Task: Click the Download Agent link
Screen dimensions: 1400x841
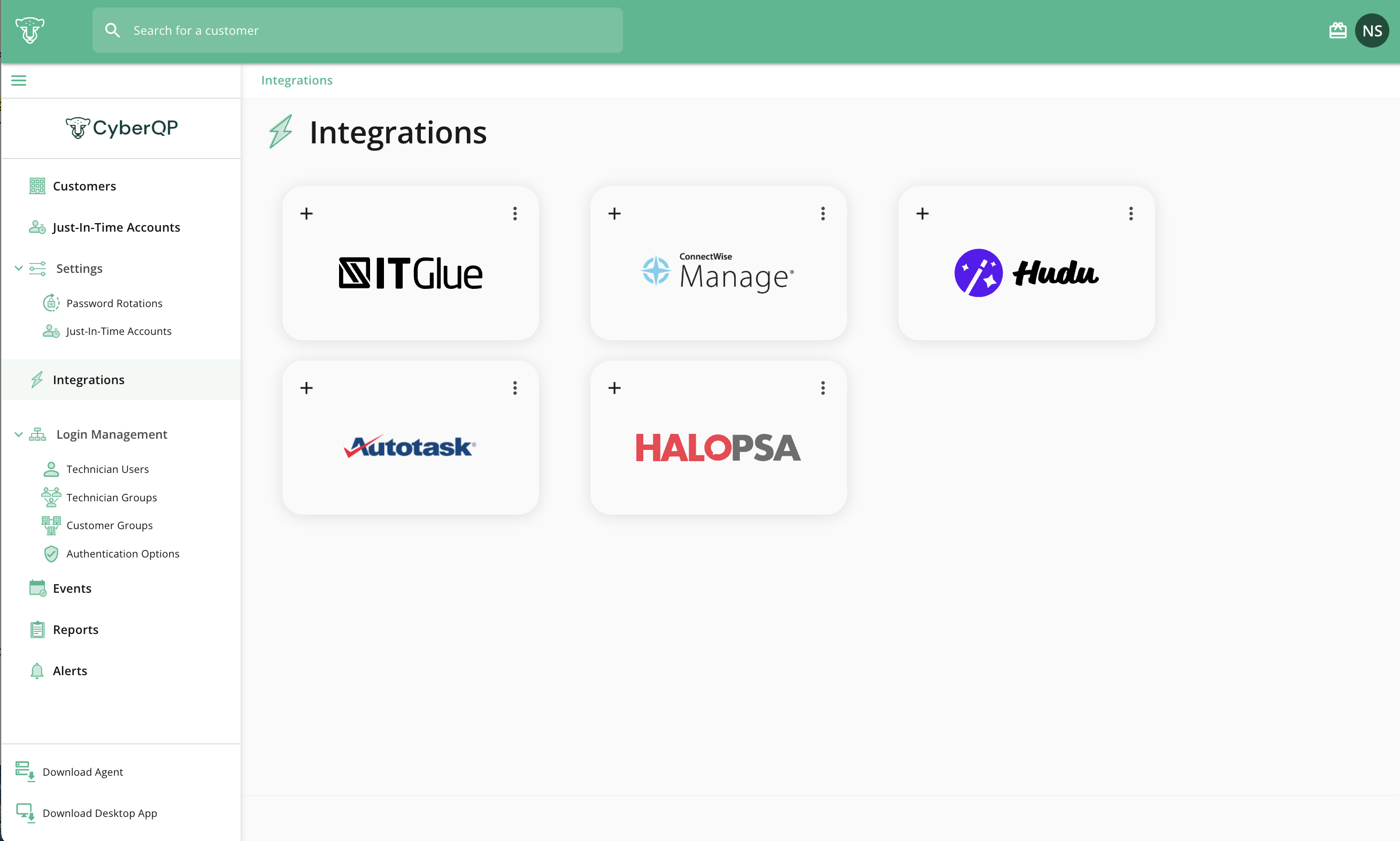Action: click(83, 772)
